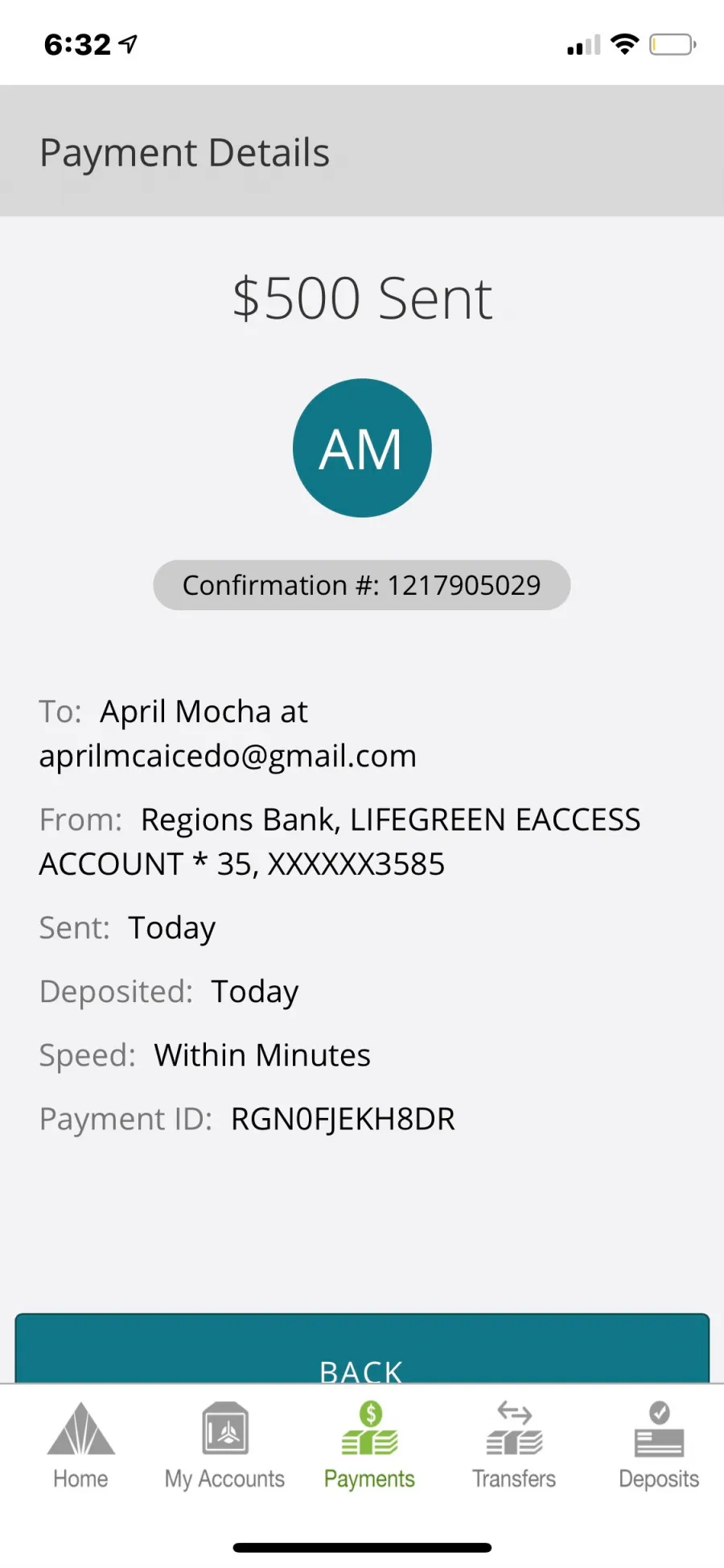Viewport: 724px width, 1568px height.
Task: Tap the cellular signal bars
Action: (x=583, y=45)
